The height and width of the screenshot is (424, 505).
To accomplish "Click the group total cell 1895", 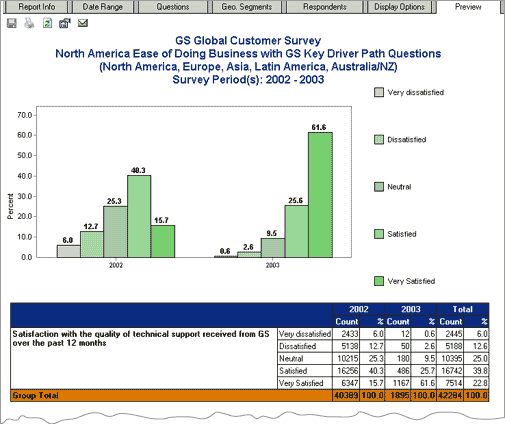I will tap(398, 396).
